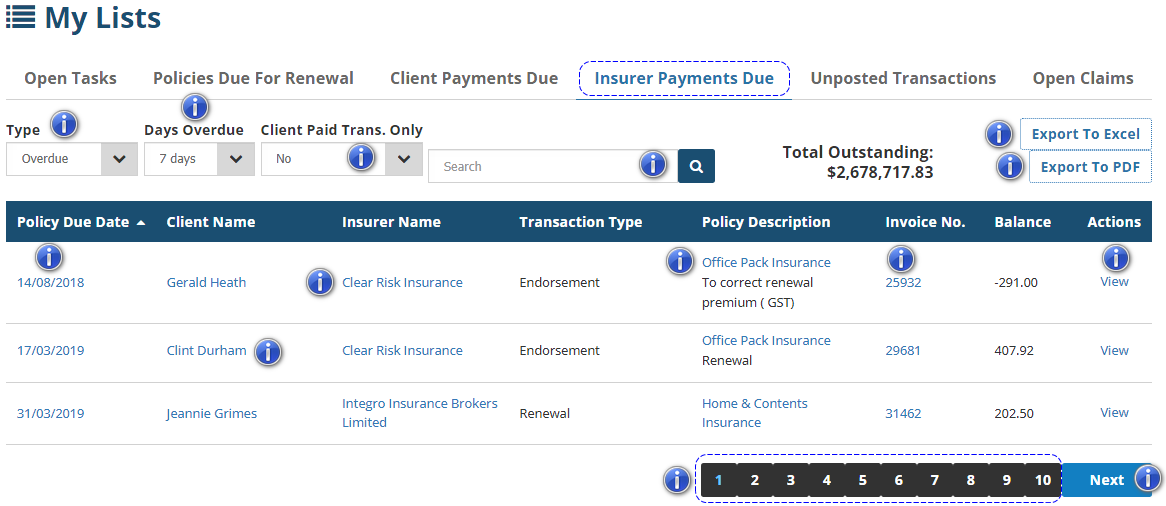The image size is (1166, 506).
Task: Click the info icon above Days Overdue
Action: click(196, 106)
